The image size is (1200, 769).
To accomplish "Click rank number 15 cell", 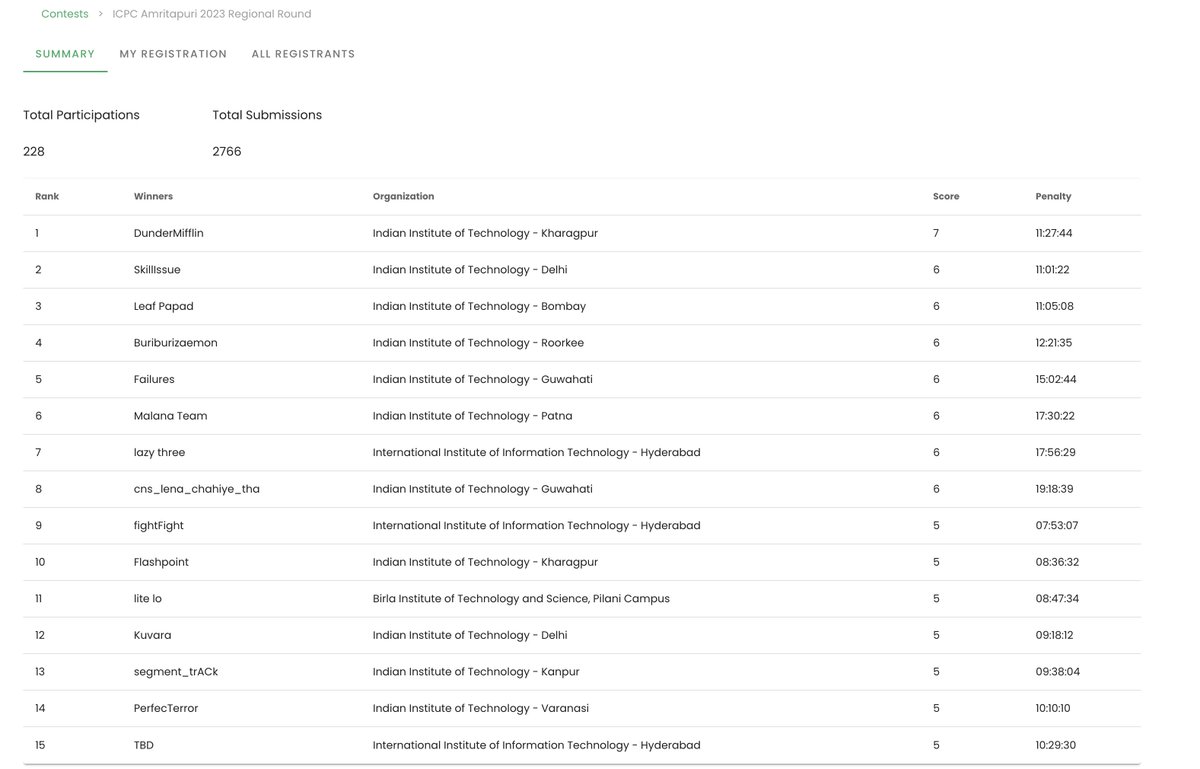I will click(40, 745).
